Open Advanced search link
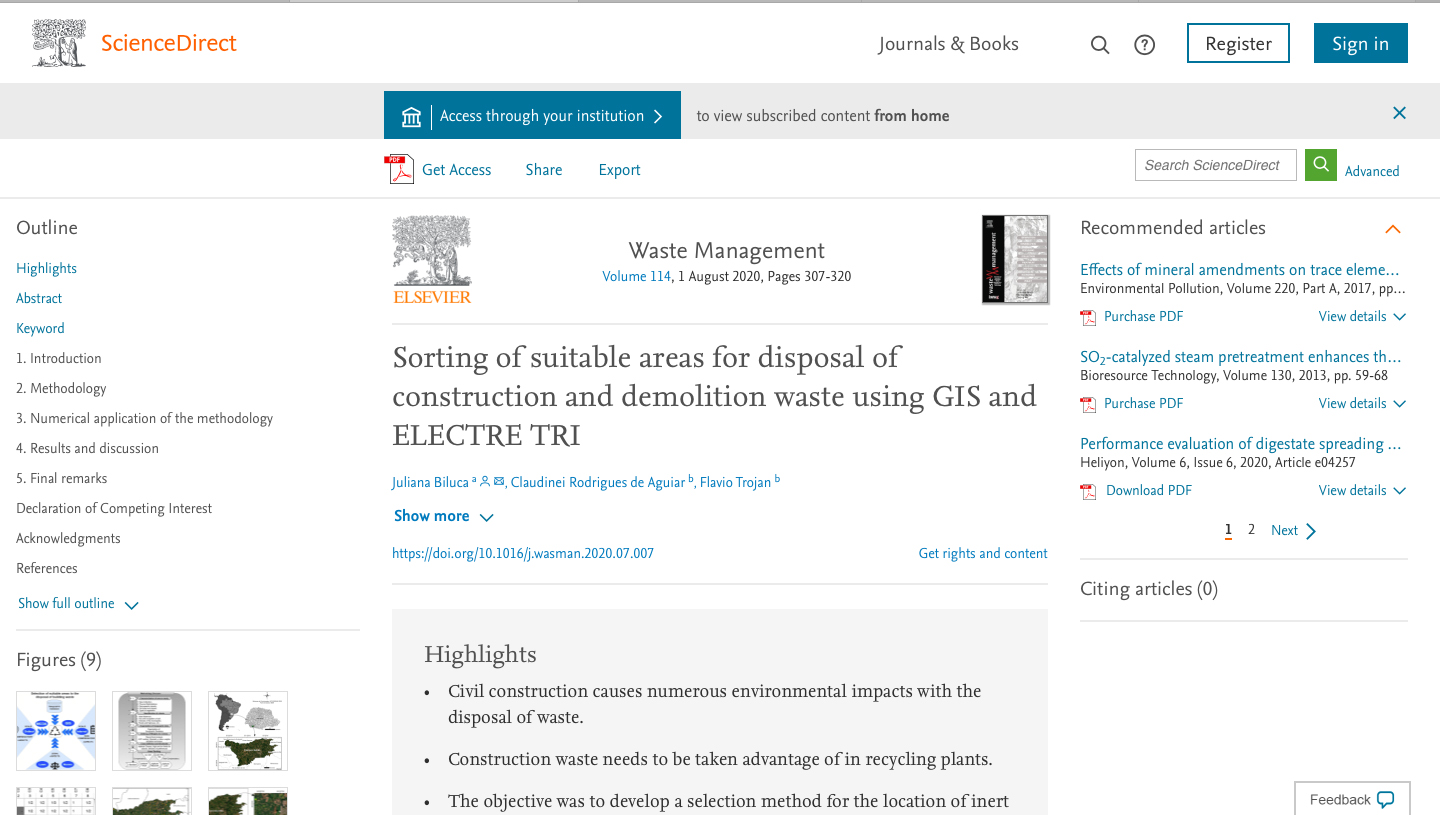This screenshot has width=1440, height=815. click(1372, 171)
